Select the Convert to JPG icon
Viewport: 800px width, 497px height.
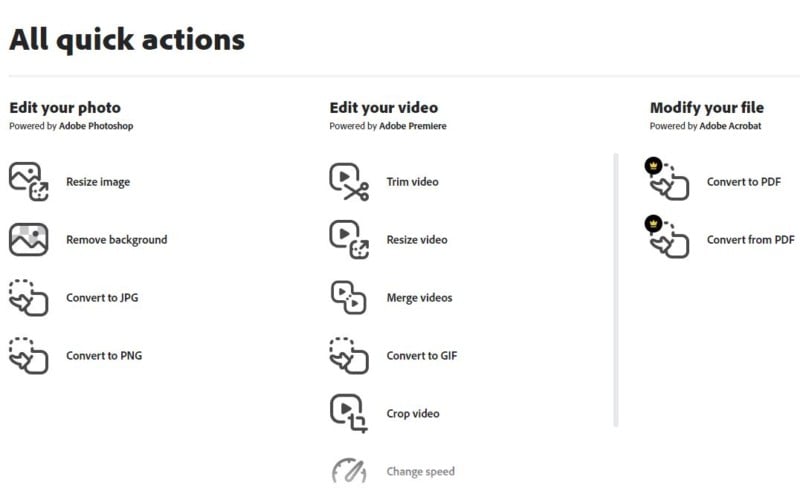click(x=29, y=298)
